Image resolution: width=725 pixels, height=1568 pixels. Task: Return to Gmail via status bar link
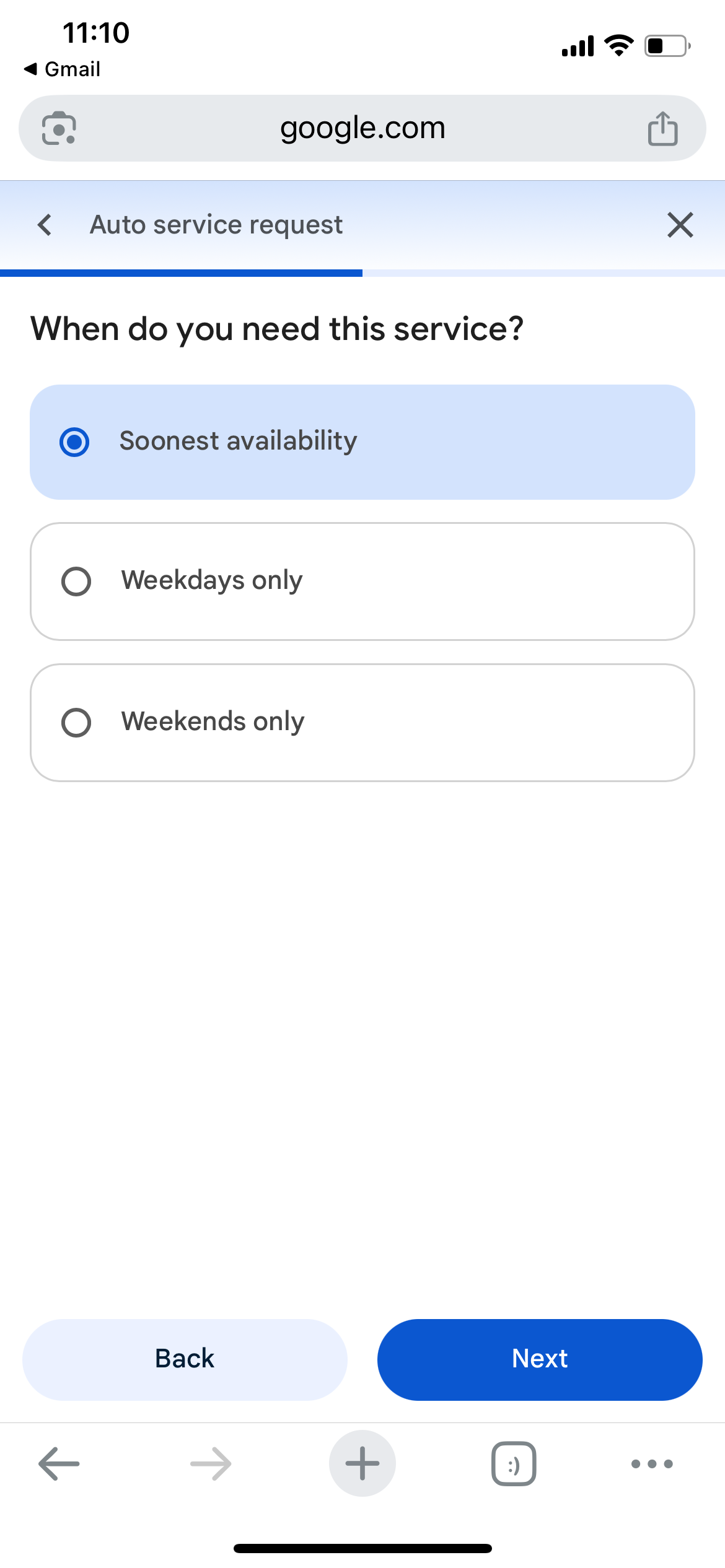[x=62, y=69]
